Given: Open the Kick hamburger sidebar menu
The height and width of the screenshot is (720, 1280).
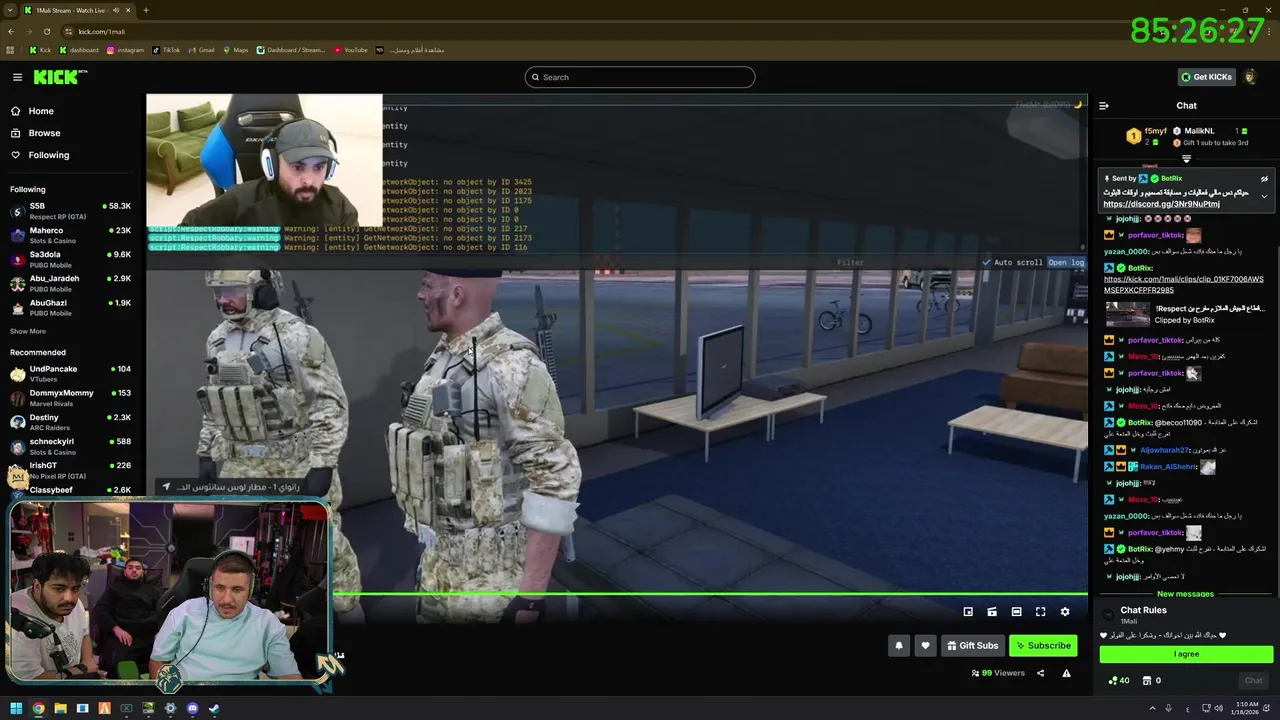Looking at the screenshot, I should click(x=17, y=77).
